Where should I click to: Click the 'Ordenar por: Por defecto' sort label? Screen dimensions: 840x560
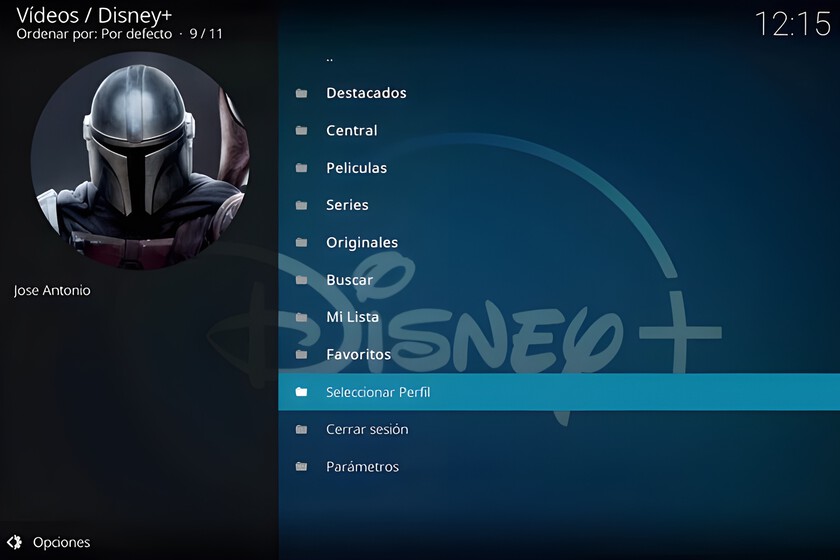(94, 34)
